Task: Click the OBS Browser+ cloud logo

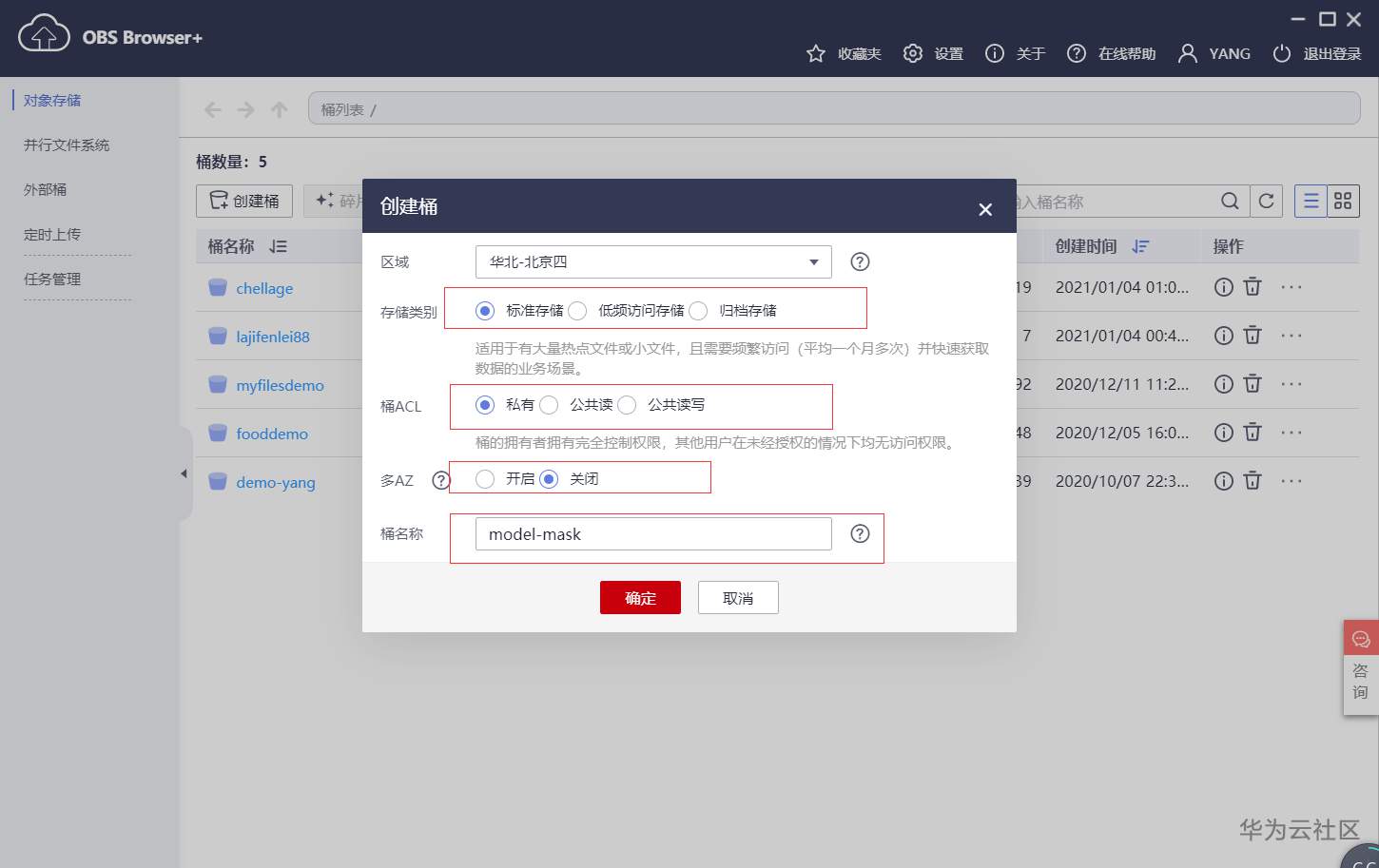Action: click(x=44, y=33)
